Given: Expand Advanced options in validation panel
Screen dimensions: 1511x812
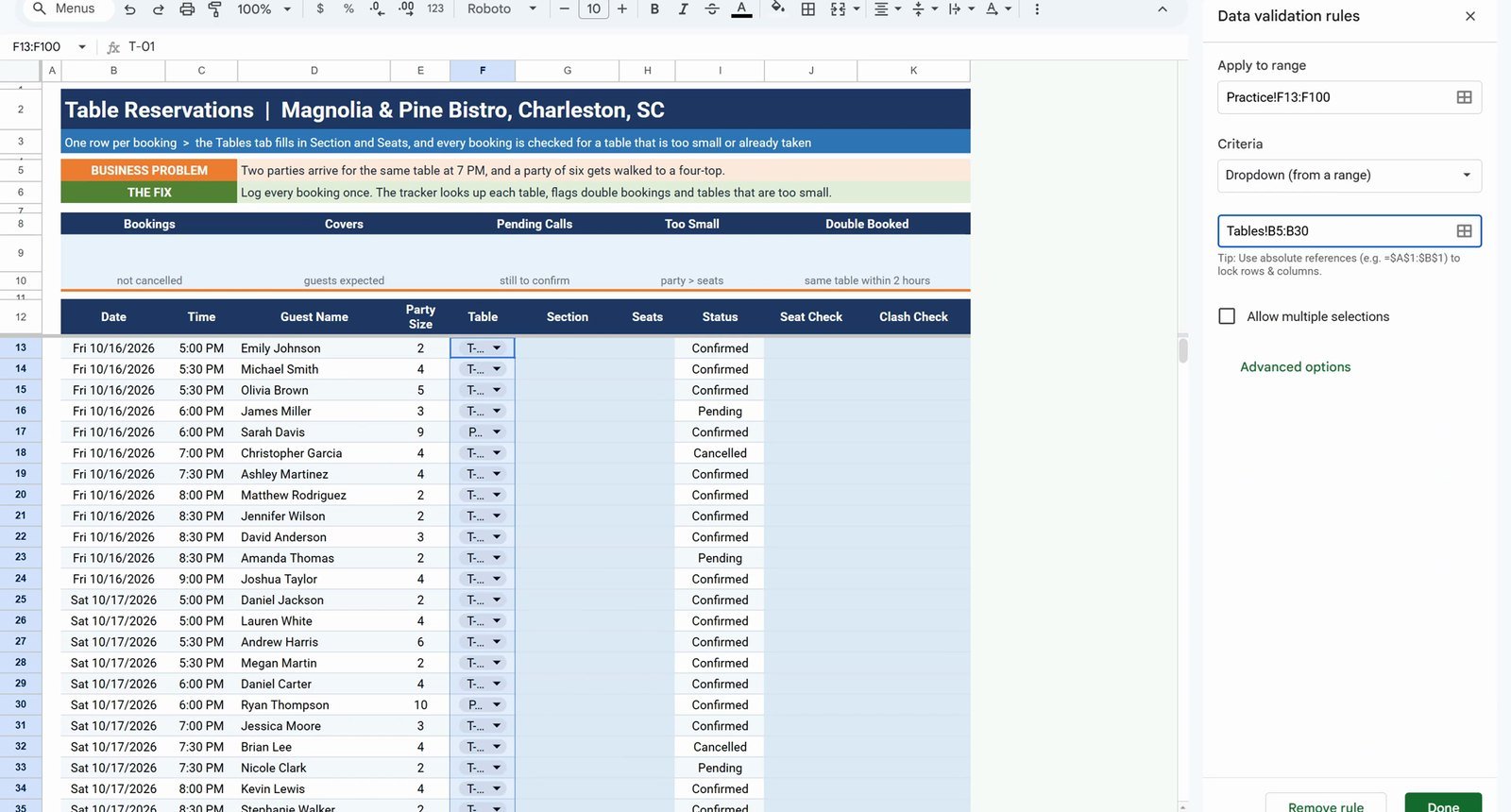Looking at the screenshot, I should tap(1295, 367).
